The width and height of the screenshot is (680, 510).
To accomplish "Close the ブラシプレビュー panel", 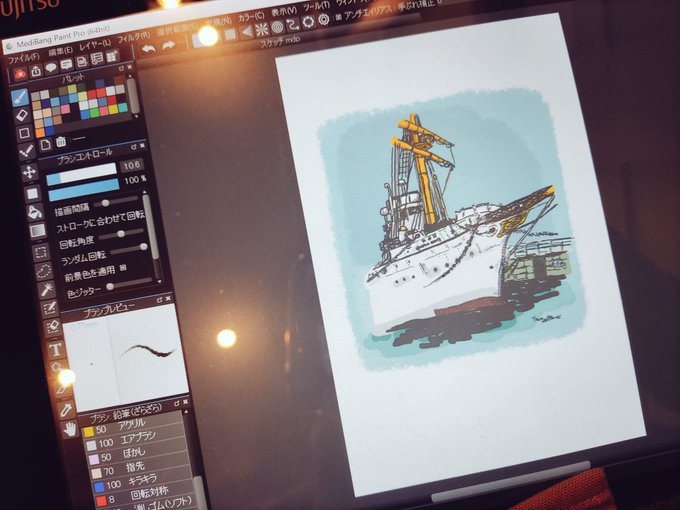I will (x=169, y=298).
